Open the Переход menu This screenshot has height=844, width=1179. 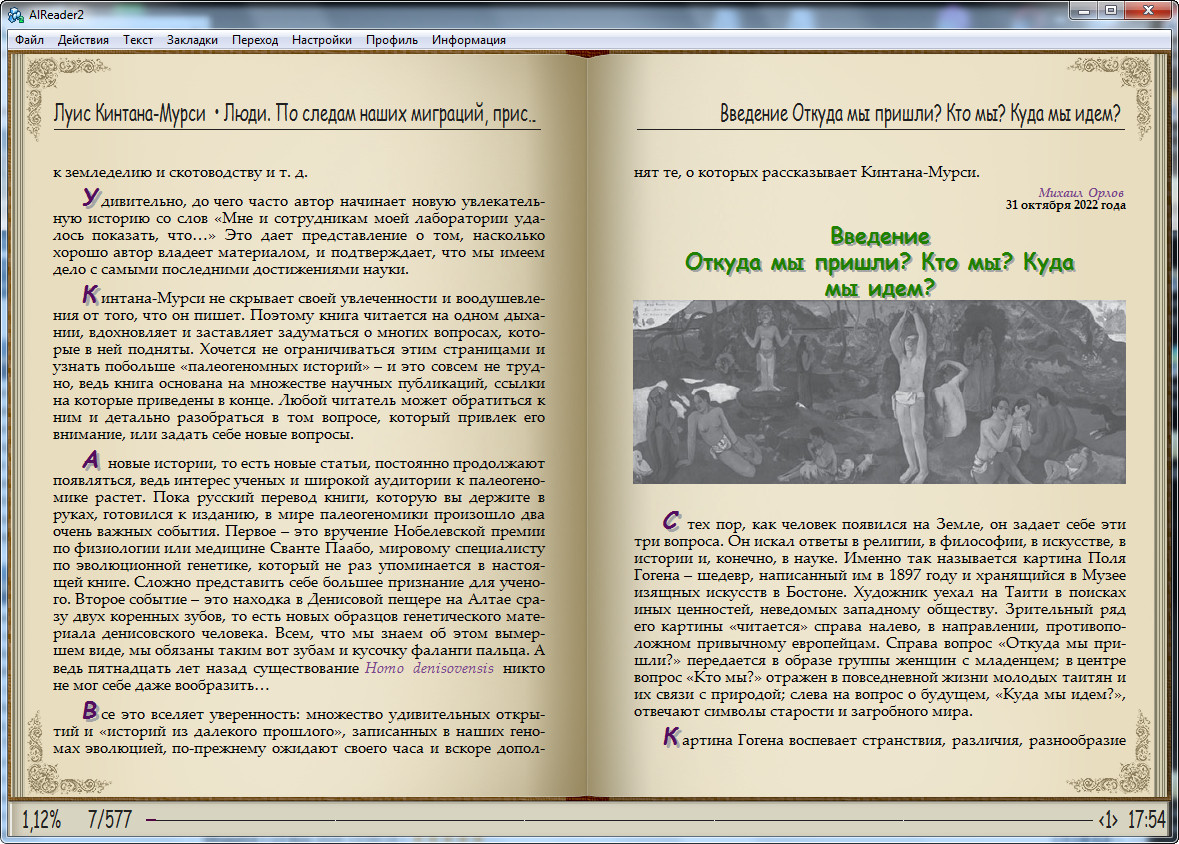point(255,40)
